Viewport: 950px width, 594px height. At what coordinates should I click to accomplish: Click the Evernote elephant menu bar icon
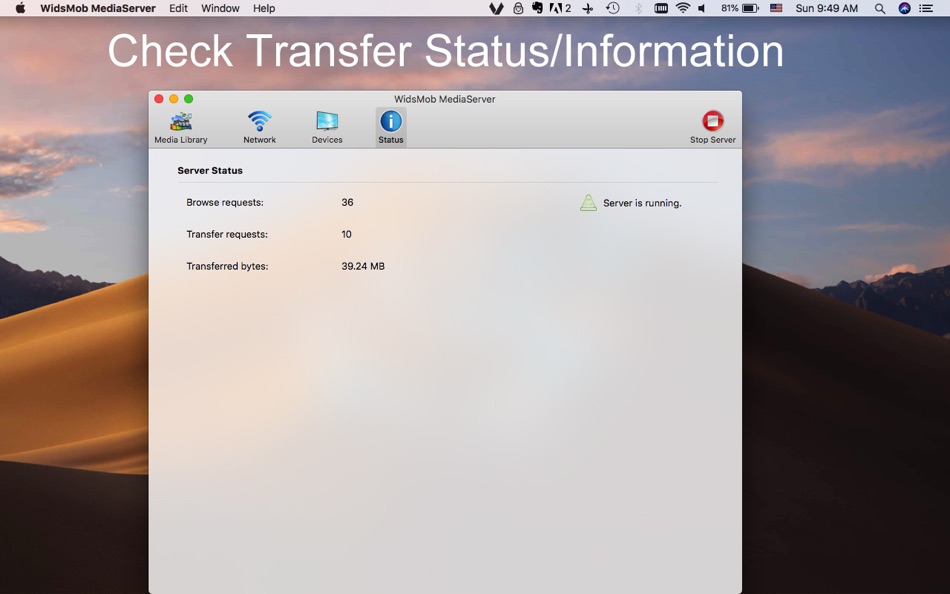click(537, 8)
